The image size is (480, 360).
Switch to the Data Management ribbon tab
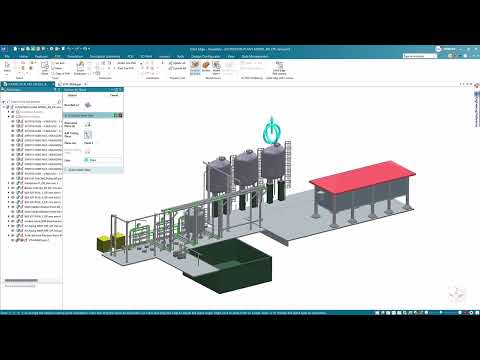(x=255, y=56)
